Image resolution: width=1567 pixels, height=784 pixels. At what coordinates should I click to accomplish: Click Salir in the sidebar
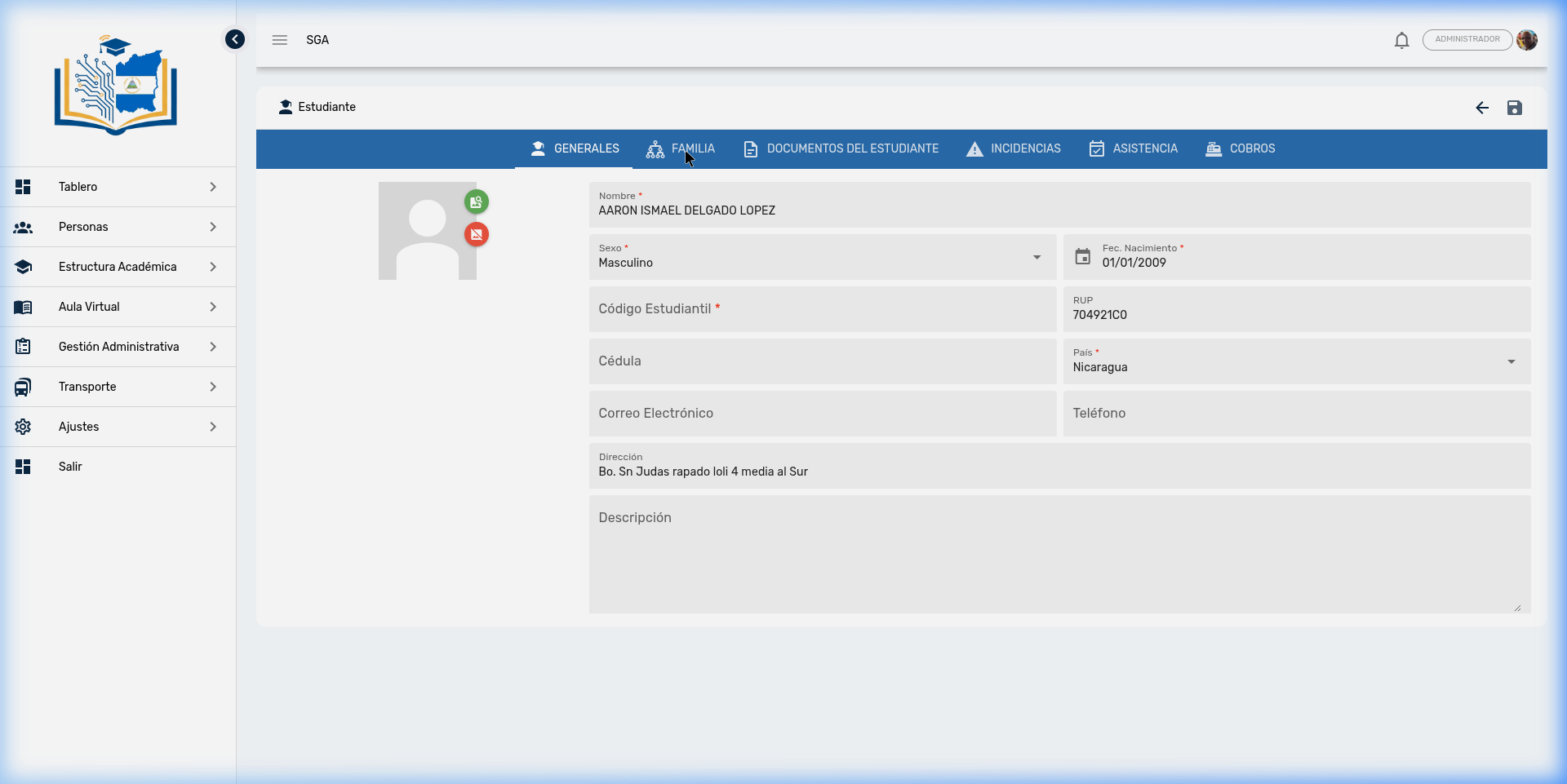pyautogui.click(x=70, y=467)
